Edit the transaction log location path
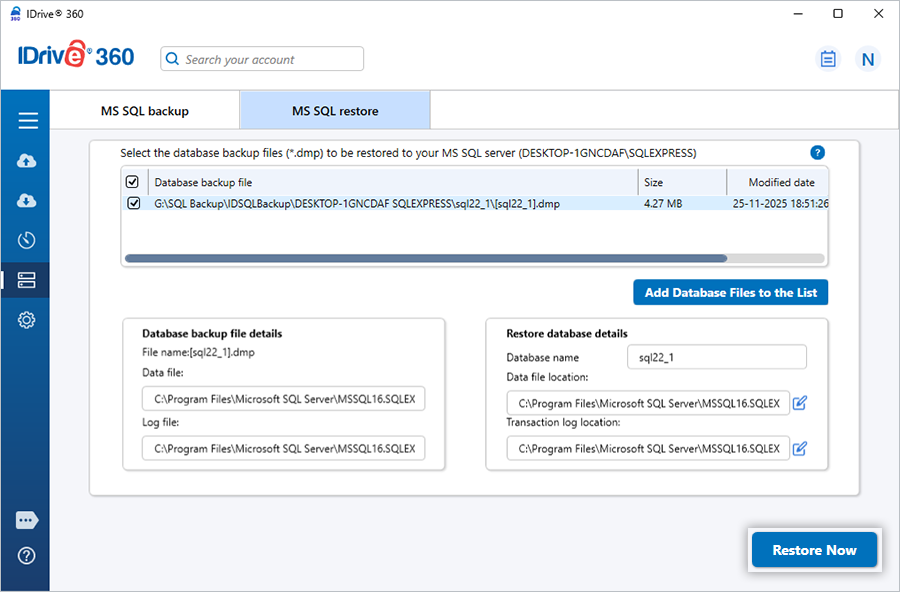This screenshot has width=900, height=592. (799, 448)
